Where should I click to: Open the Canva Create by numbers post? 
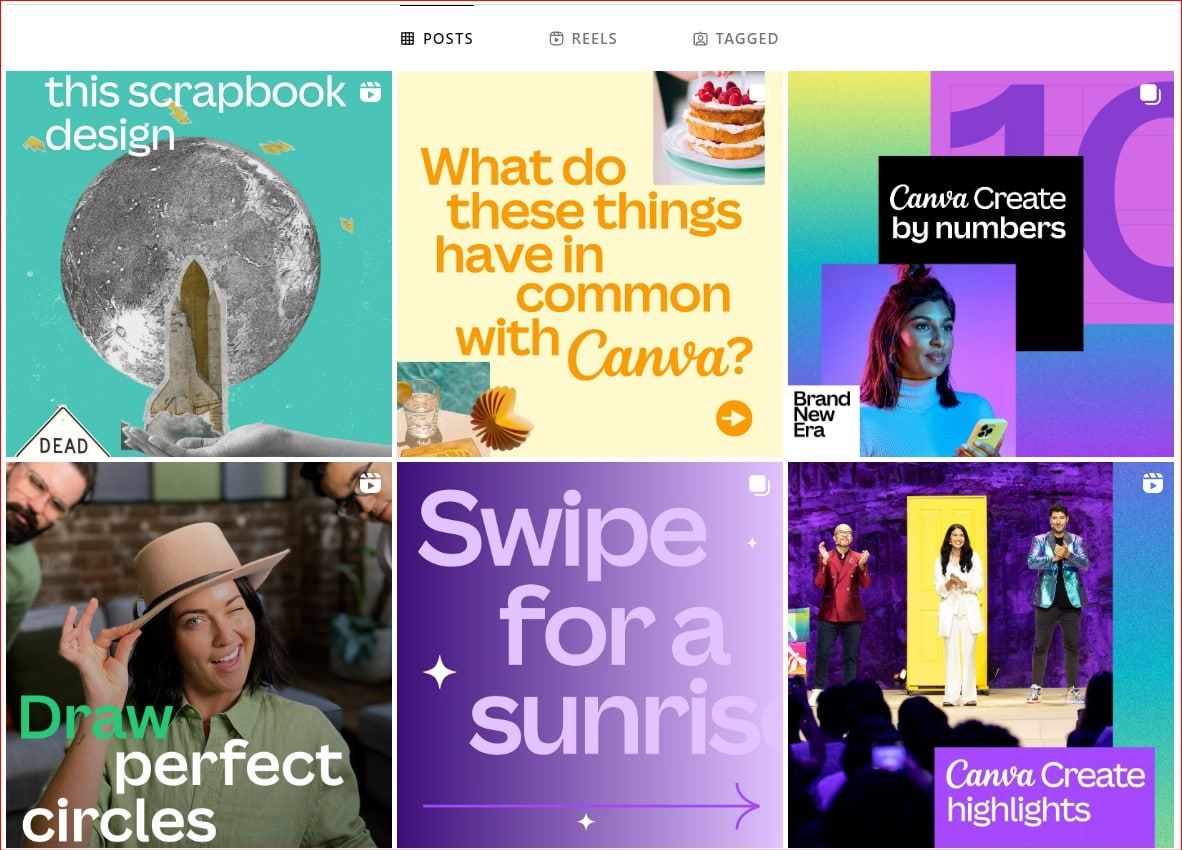point(981,264)
